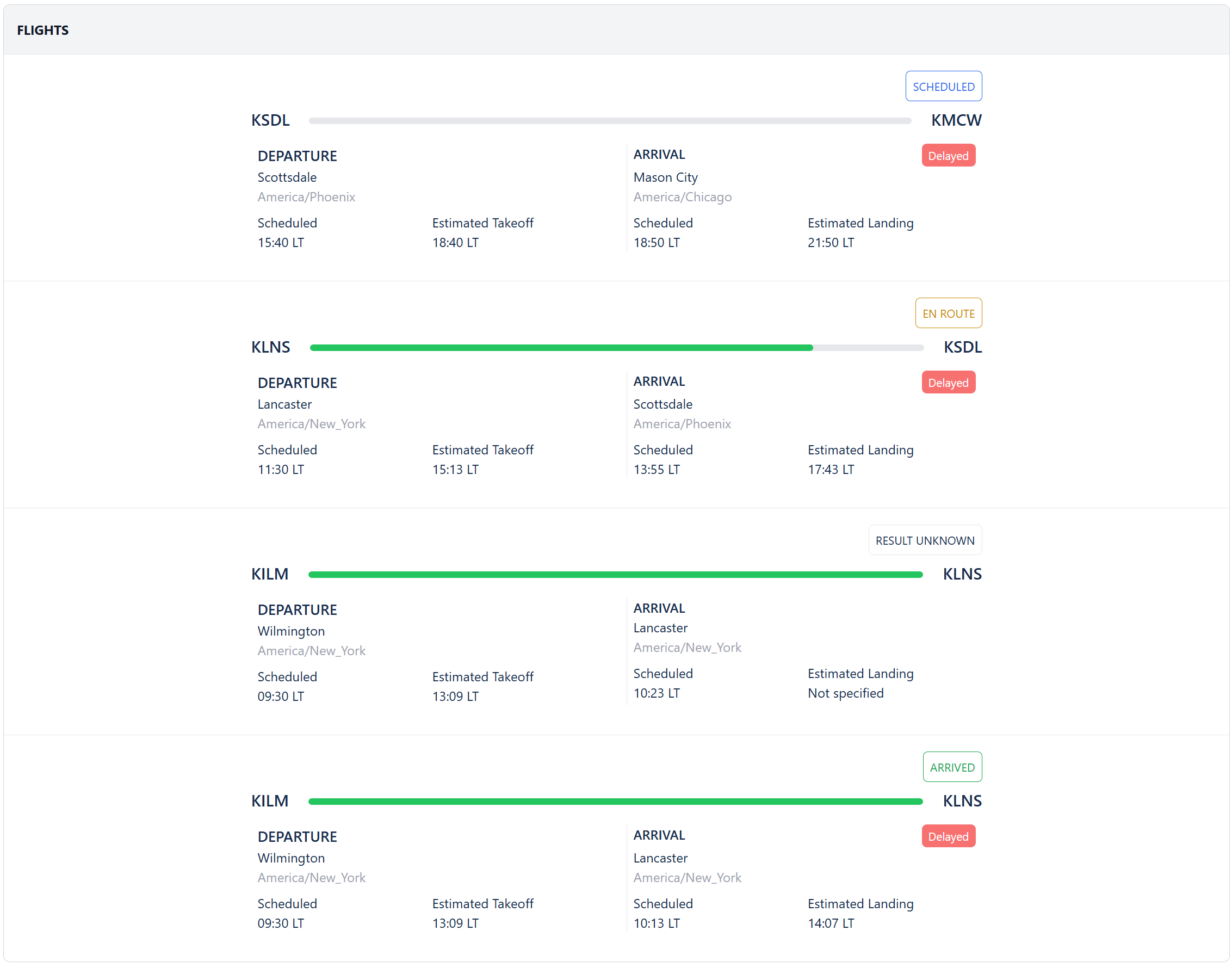Click the EN ROUTE status badge
1232x967 pixels.
[948, 313]
